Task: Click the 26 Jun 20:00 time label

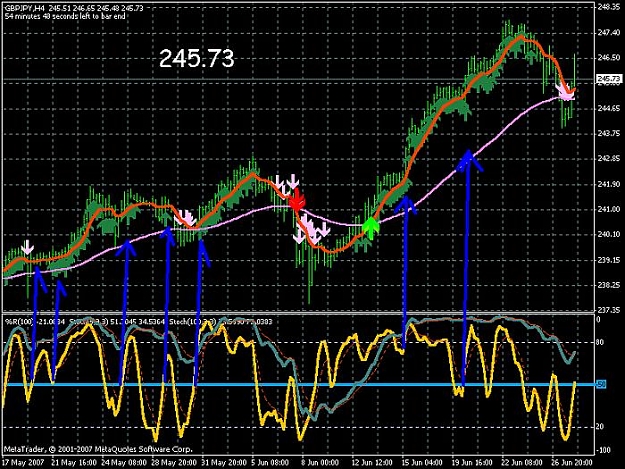Action: 572,463
